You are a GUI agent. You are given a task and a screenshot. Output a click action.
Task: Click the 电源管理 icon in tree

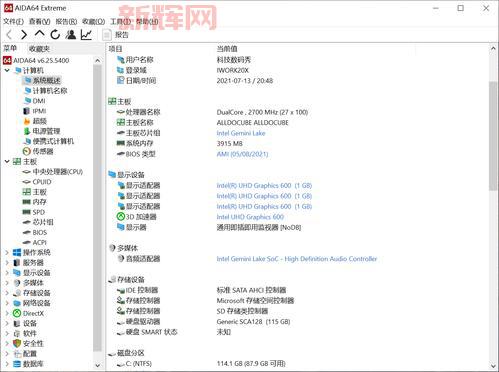[27, 131]
